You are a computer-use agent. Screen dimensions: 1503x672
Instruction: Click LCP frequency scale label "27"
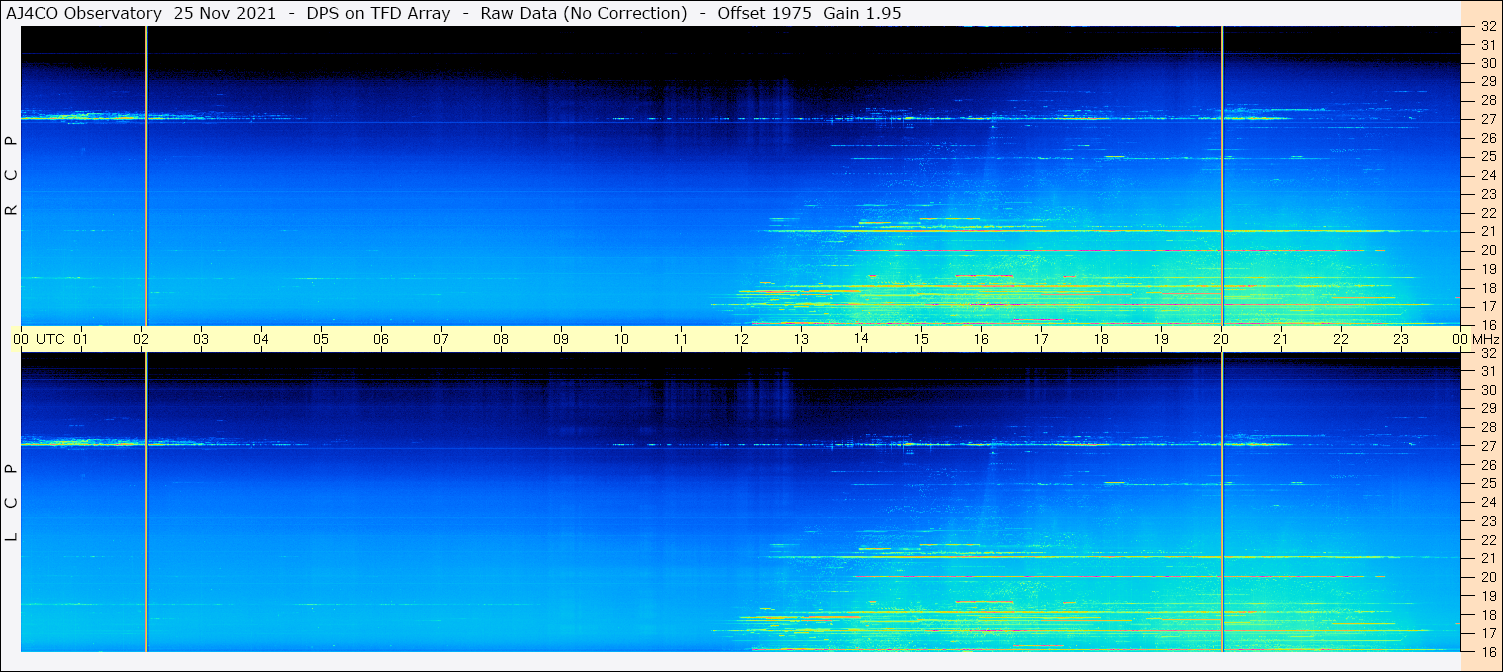[1488, 446]
